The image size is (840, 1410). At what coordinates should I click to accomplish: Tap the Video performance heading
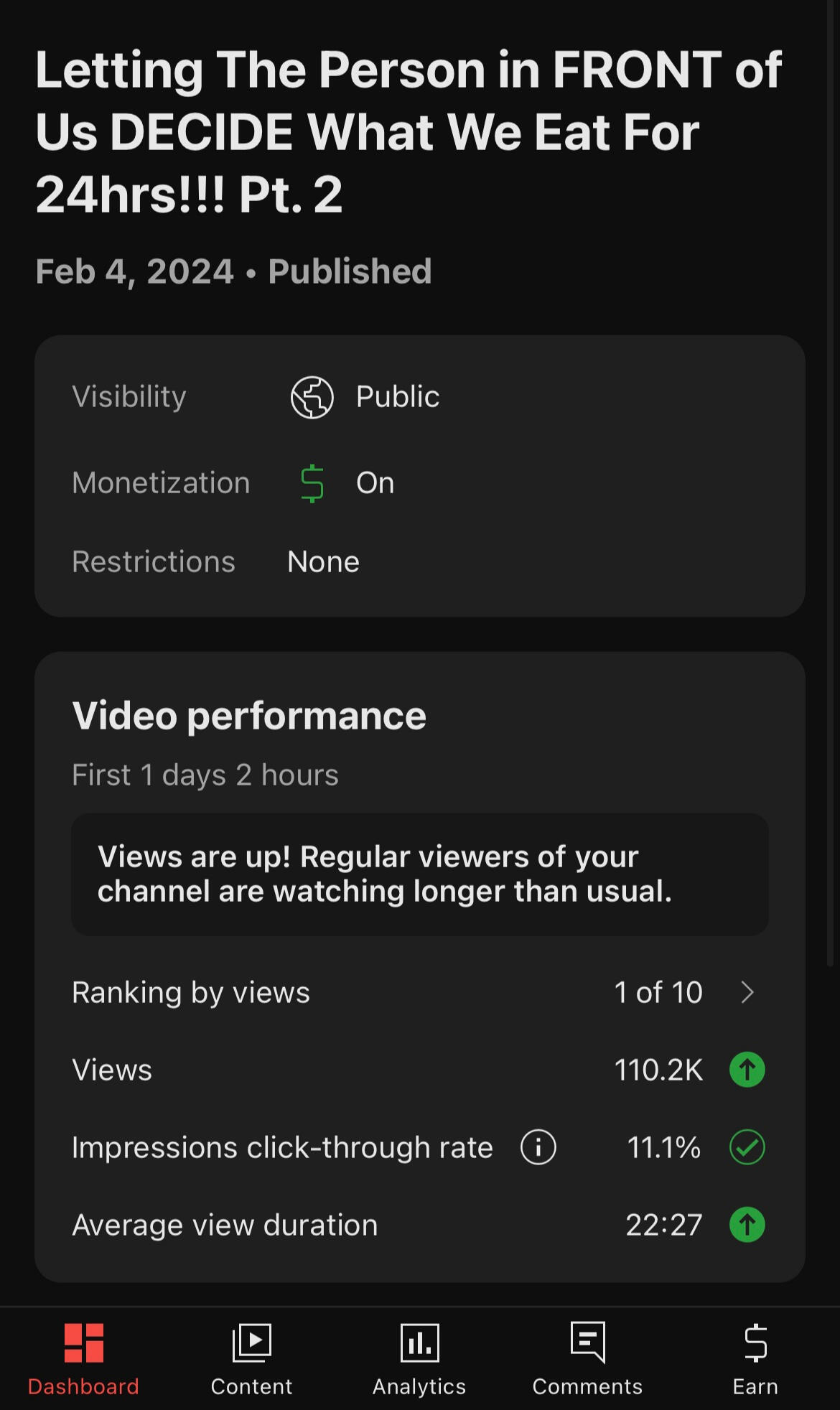click(249, 716)
